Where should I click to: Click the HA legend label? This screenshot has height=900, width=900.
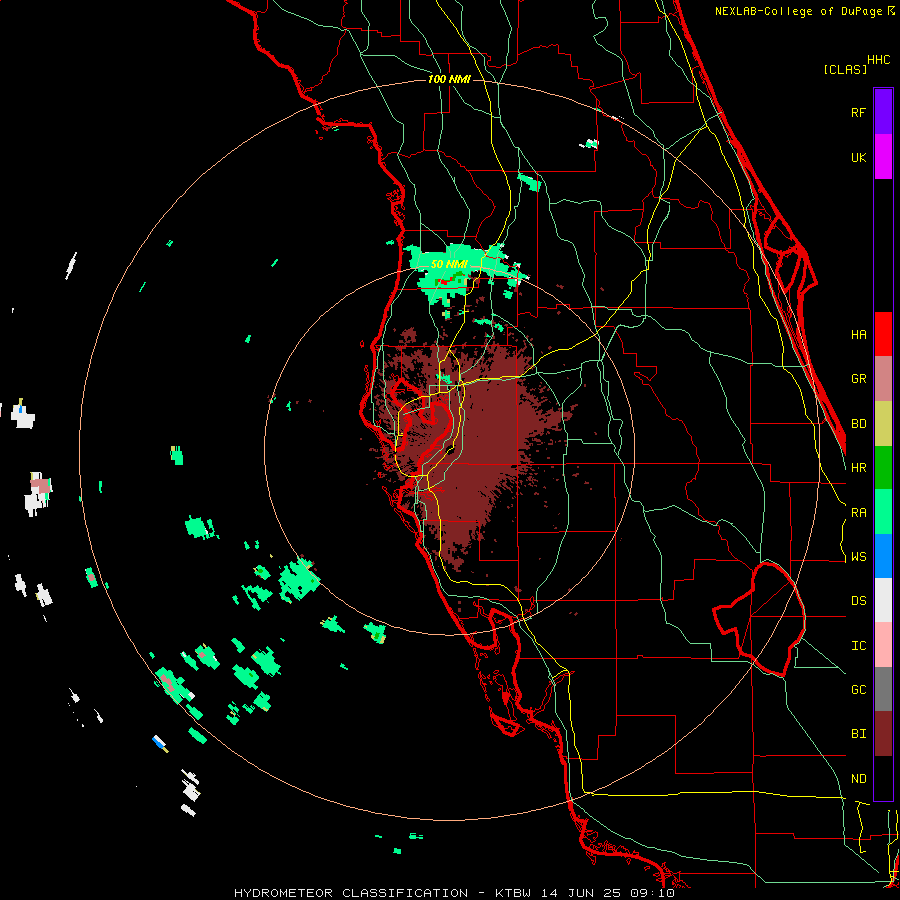[x=858, y=334]
